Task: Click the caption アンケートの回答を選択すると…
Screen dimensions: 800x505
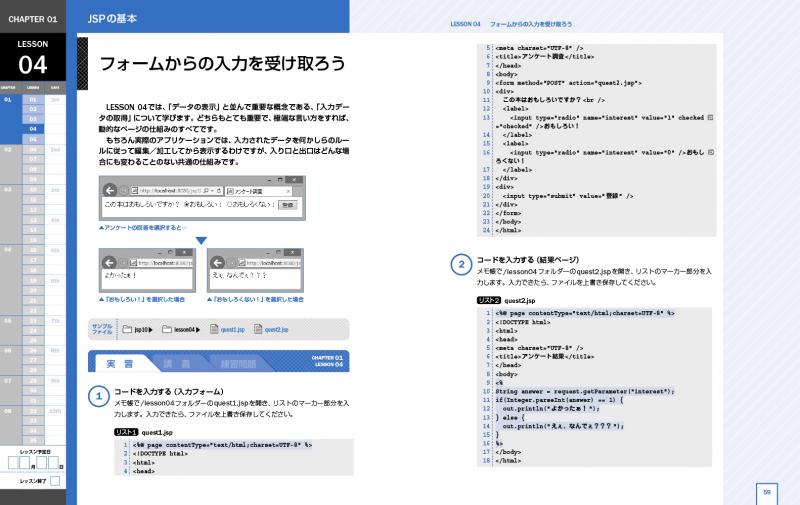Action: coord(143,228)
